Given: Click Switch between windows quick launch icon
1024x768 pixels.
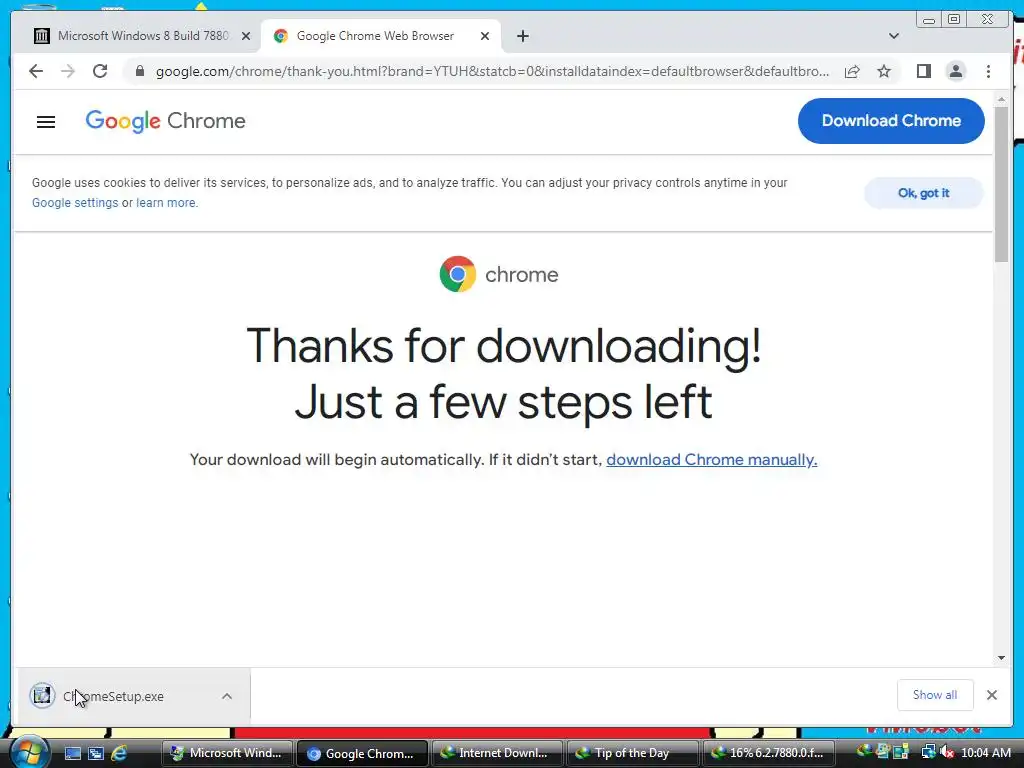Looking at the screenshot, I should pos(96,753).
